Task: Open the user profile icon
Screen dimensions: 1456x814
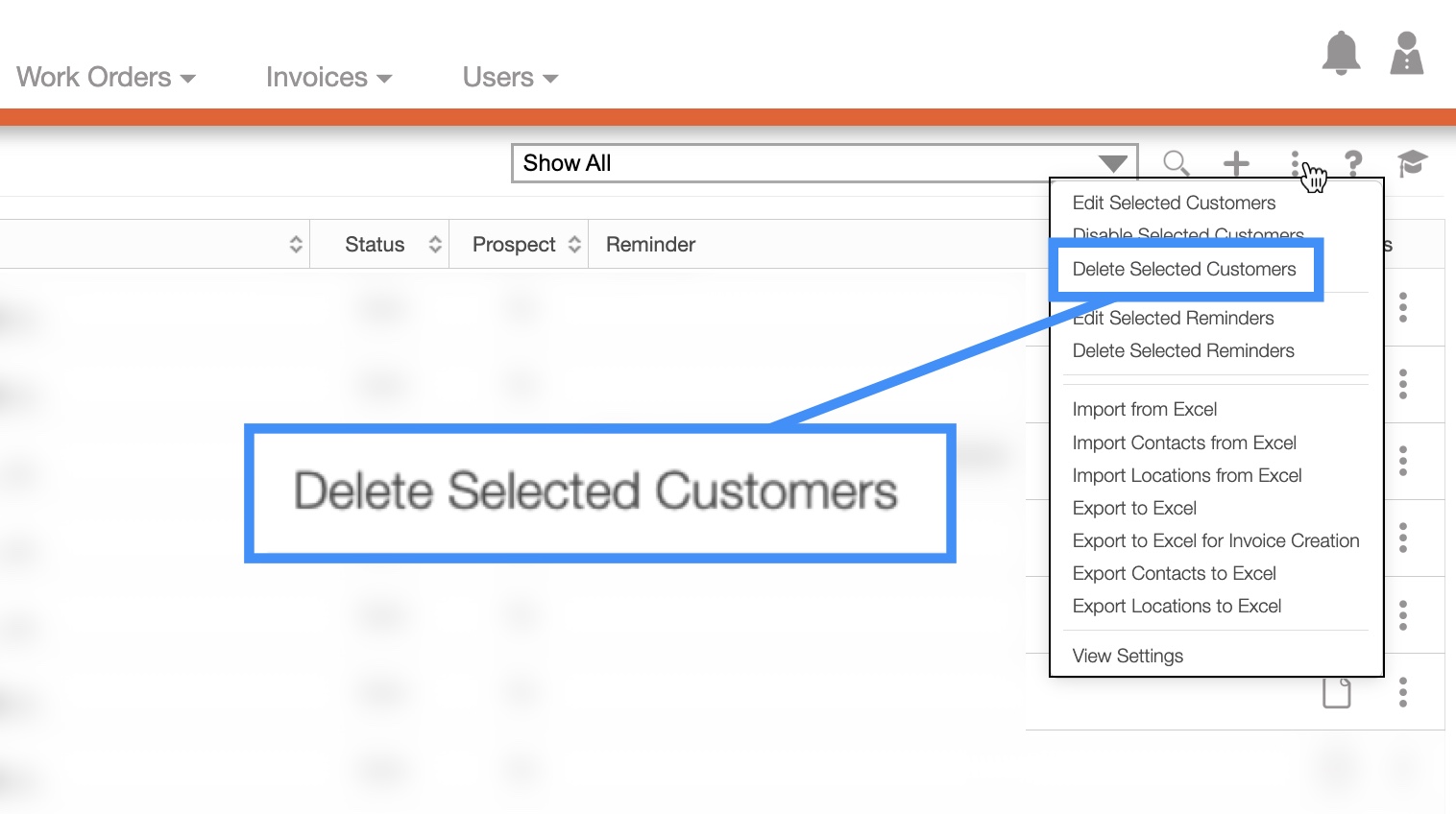Action: (1406, 53)
